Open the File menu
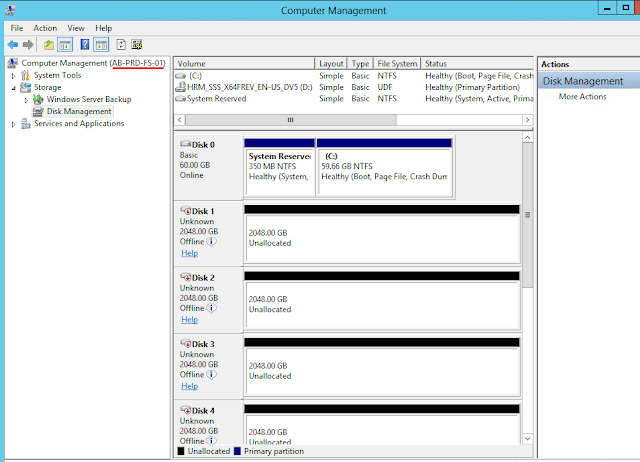The height and width of the screenshot is (462, 640). (x=17, y=28)
